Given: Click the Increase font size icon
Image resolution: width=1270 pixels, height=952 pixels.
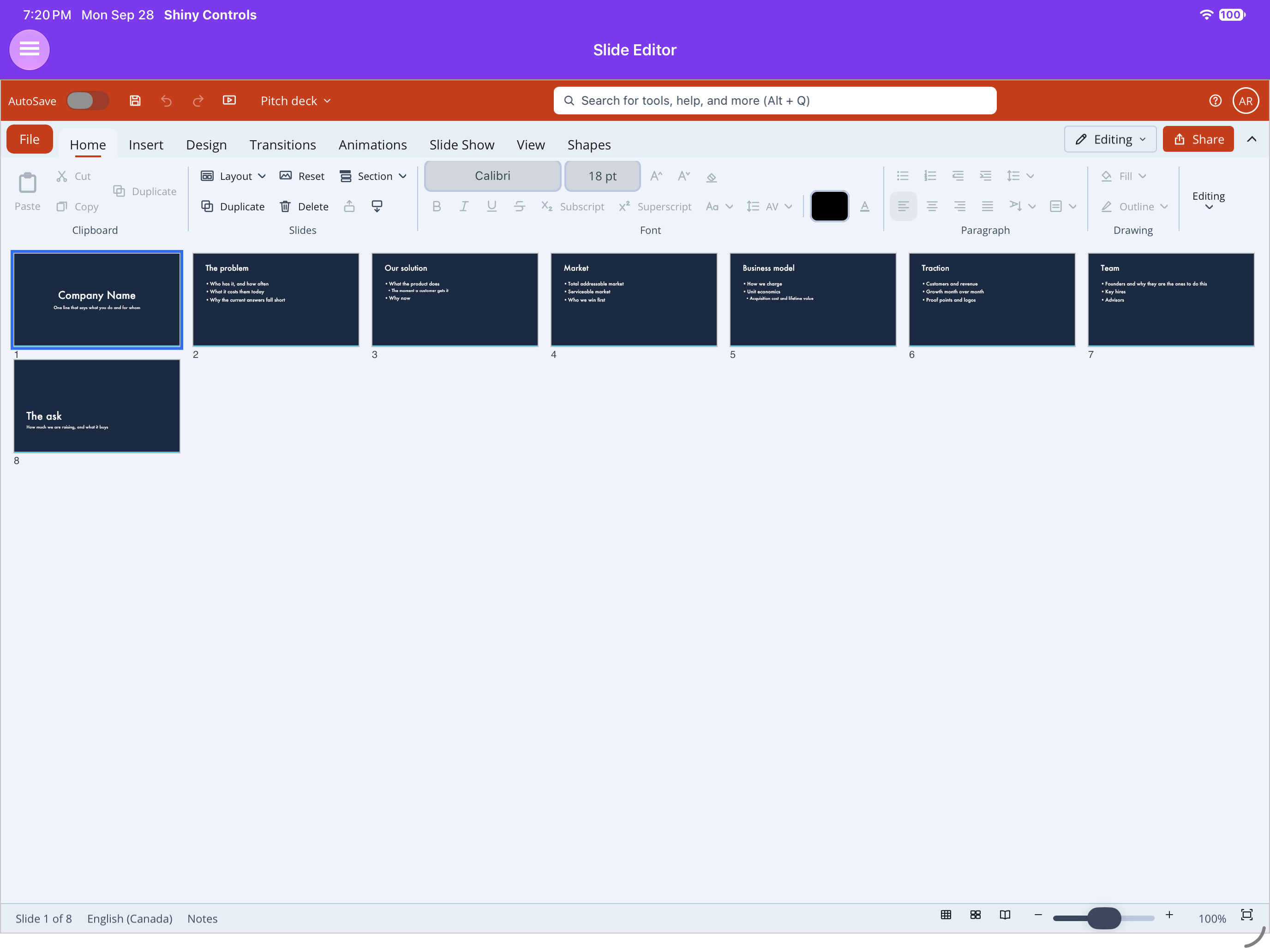Looking at the screenshot, I should click(656, 176).
